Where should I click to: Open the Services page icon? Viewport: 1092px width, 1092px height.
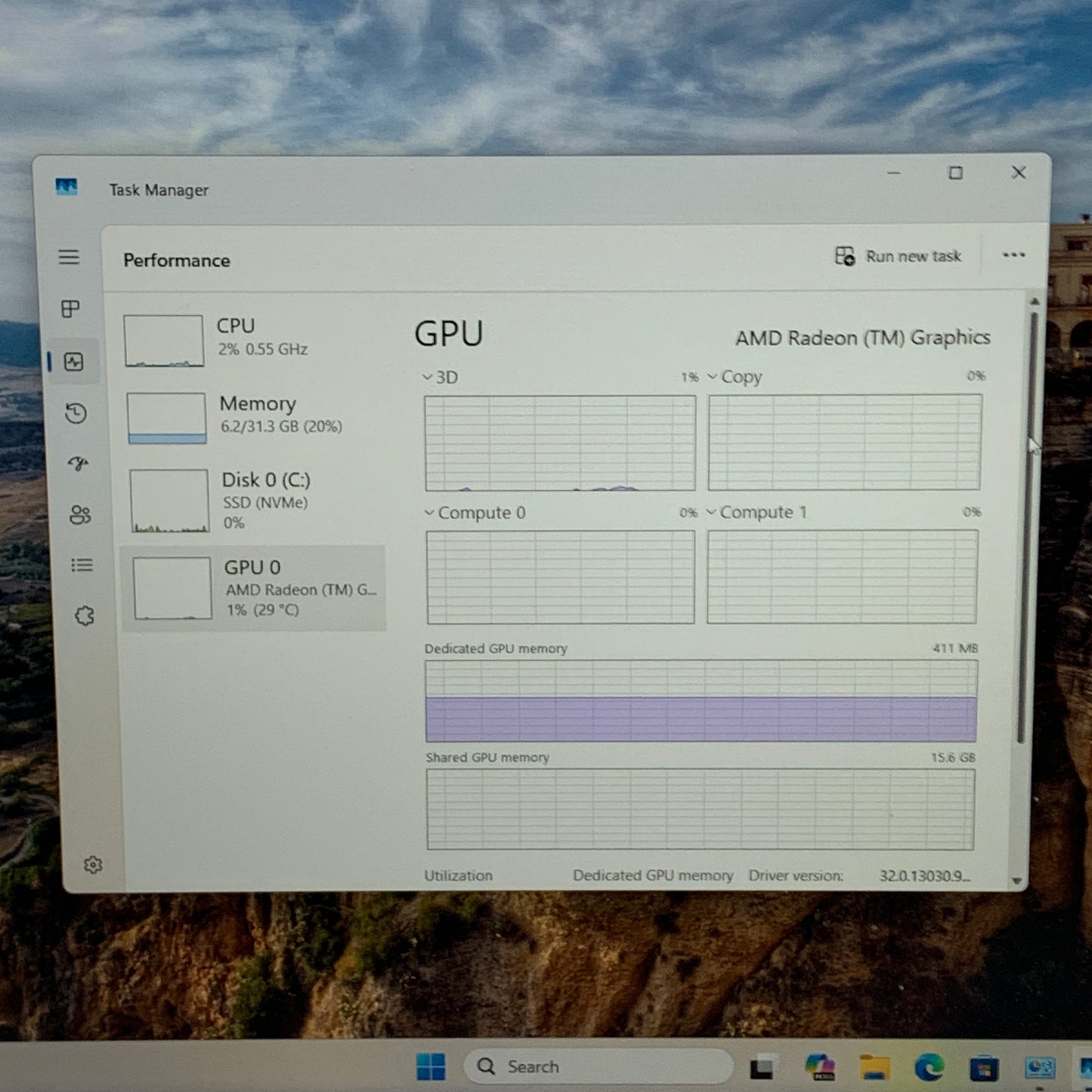[x=82, y=616]
